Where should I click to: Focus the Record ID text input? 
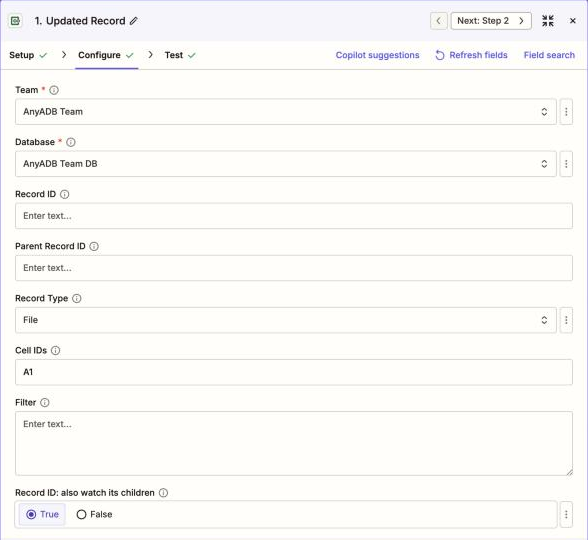[x=294, y=216]
